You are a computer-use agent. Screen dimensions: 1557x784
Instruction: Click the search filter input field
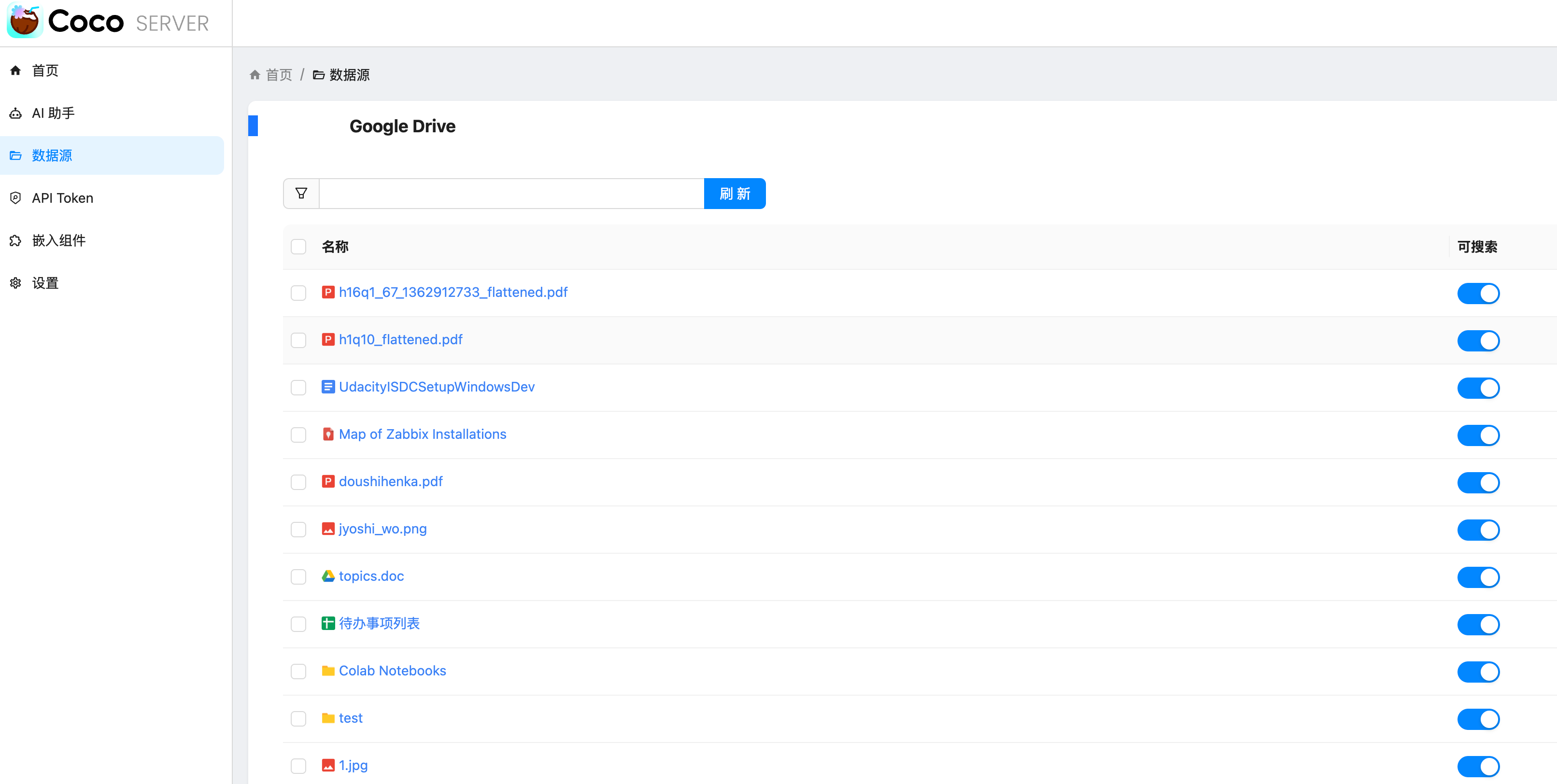click(511, 193)
